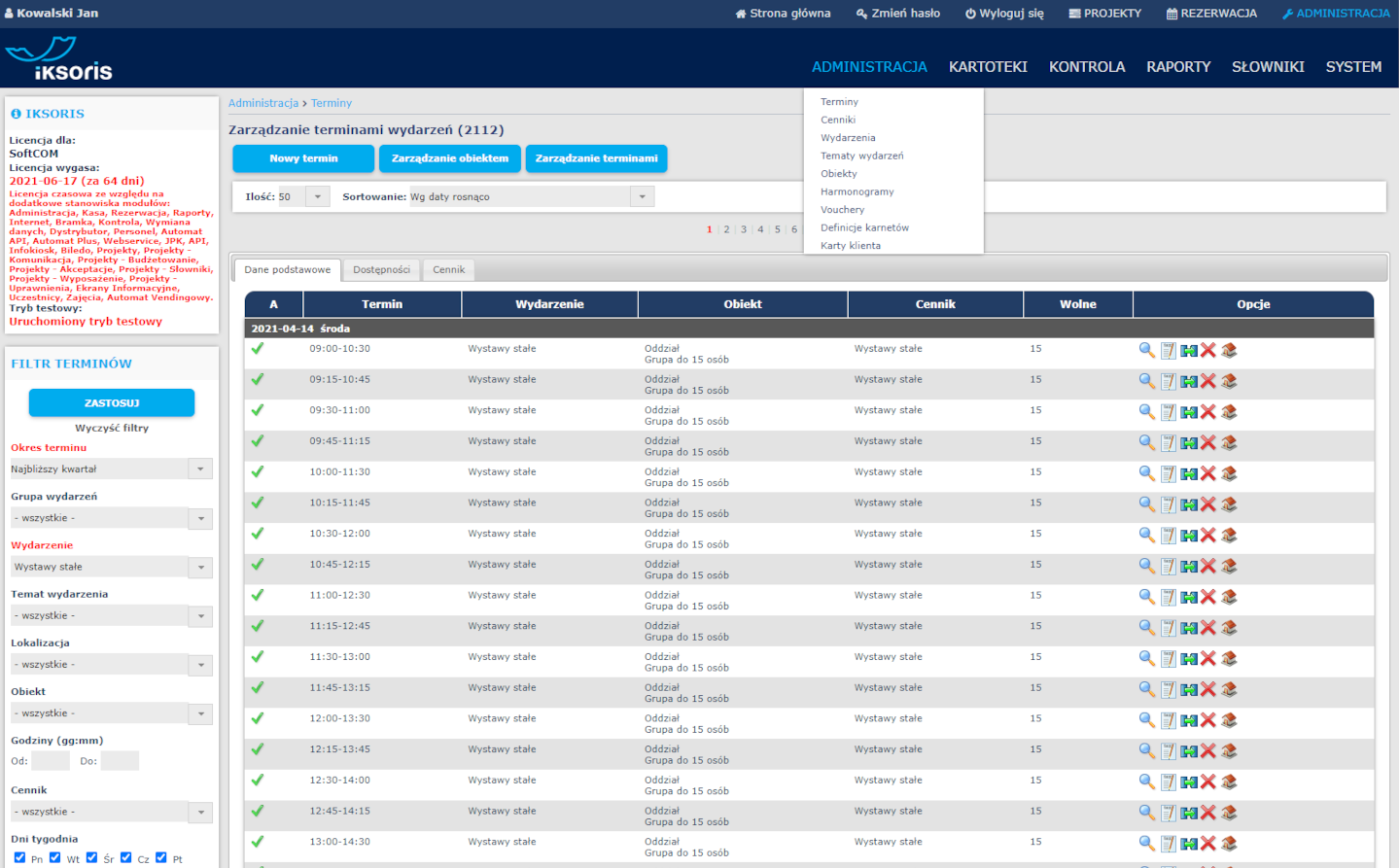Click the Nowy termin button

(x=303, y=158)
